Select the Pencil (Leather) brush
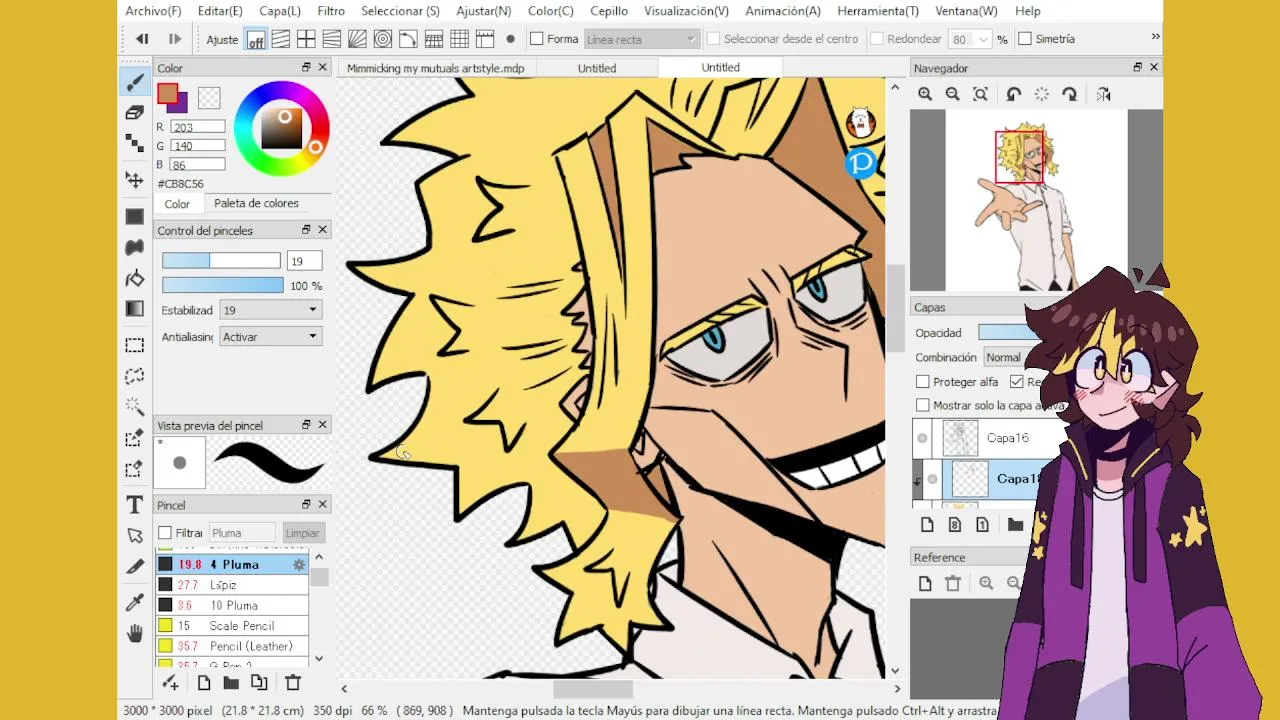 [x=232, y=646]
